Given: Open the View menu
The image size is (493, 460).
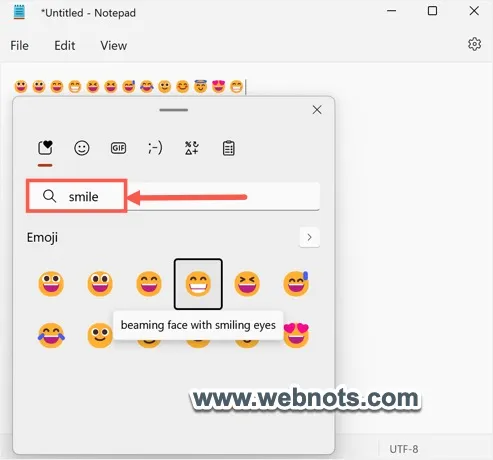Looking at the screenshot, I should tap(114, 46).
